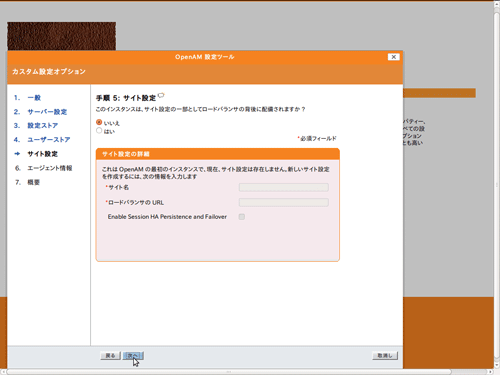Viewport: 500px width, 375px height.
Task: Click step 7 概要 label
Action: click(x=34, y=182)
